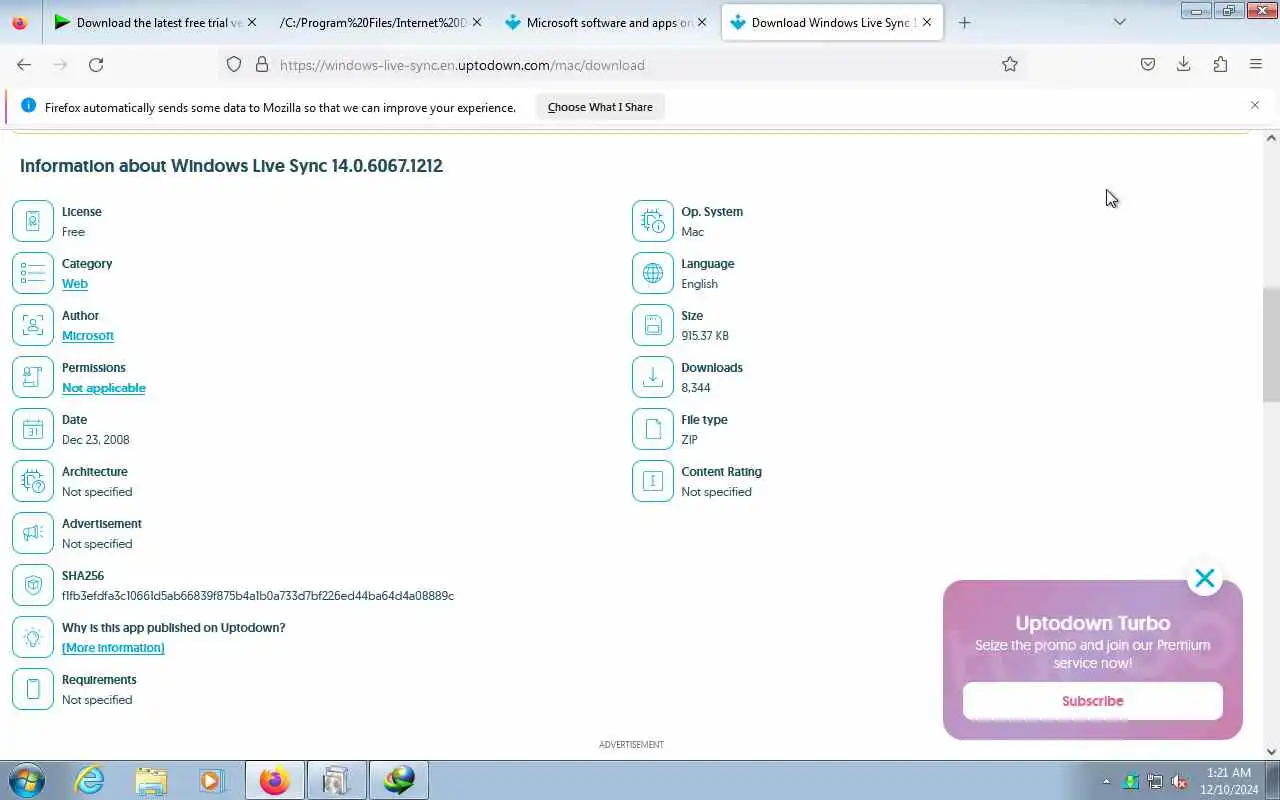Launch Internet Explorer from the taskbar

click(x=90, y=780)
